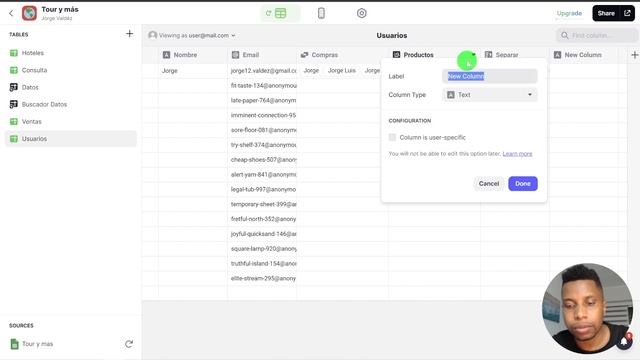This screenshot has width=640, height=360.
Task: Click the Label input field
Action: [490, 76]
